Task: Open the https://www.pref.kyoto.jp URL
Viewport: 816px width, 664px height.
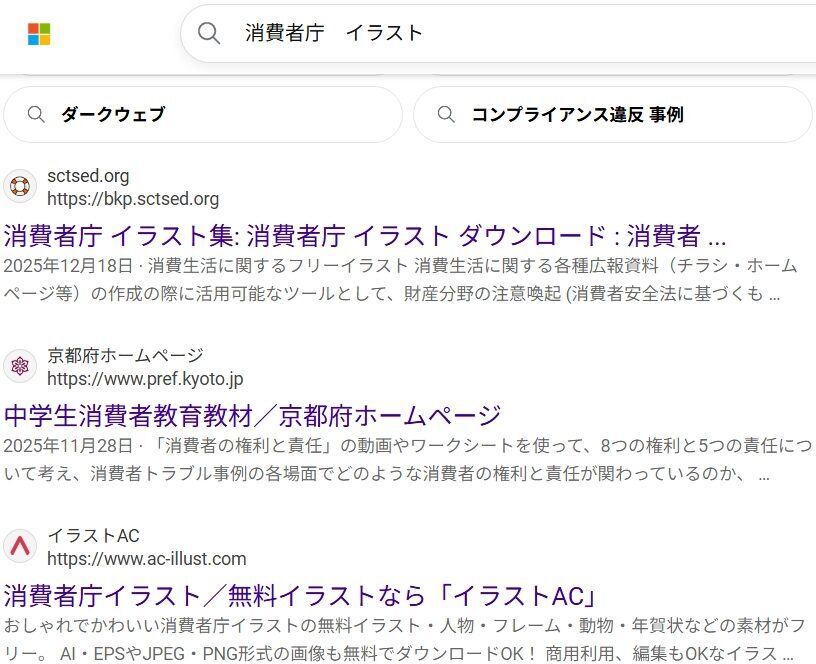Action: pyautogui.click(x=145, y=379)
